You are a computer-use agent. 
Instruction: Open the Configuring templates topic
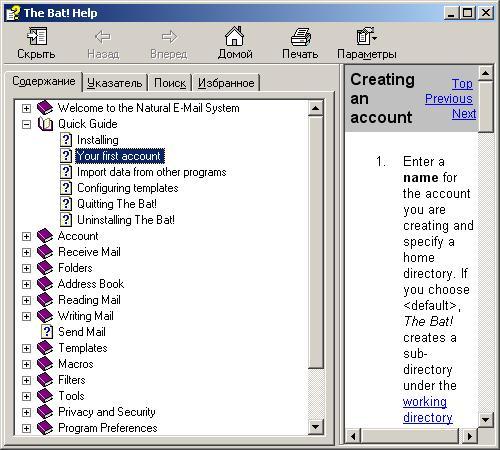pyautogui.click(x=128, y=188)
